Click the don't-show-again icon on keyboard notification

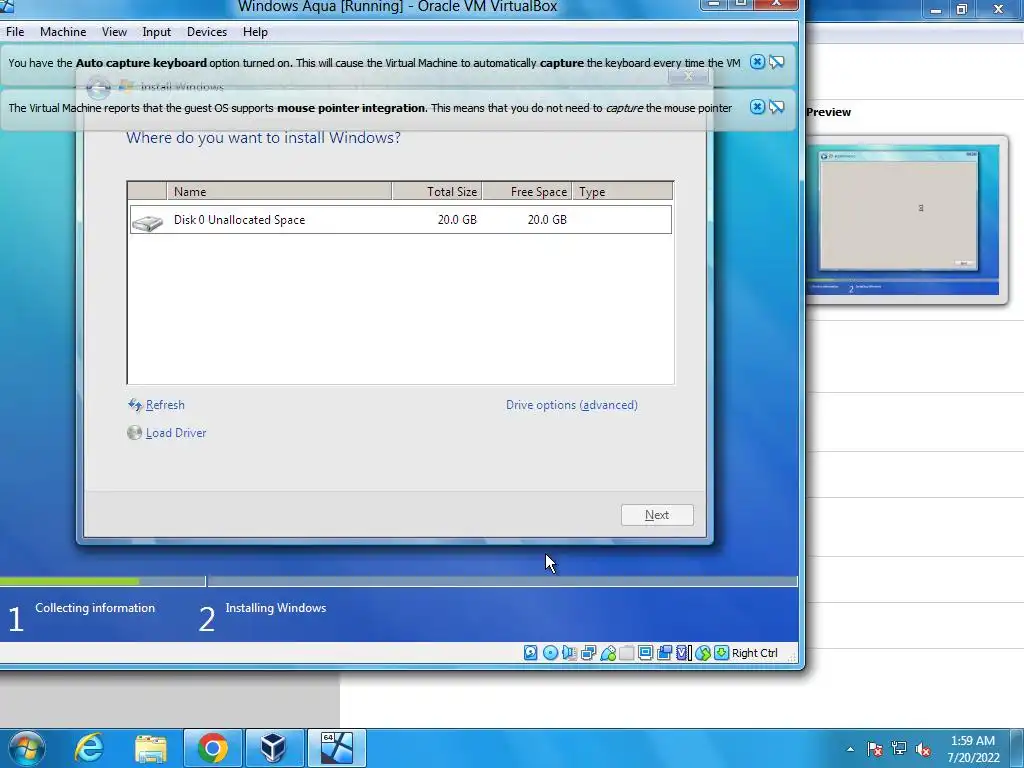click(x=776, y=62)
